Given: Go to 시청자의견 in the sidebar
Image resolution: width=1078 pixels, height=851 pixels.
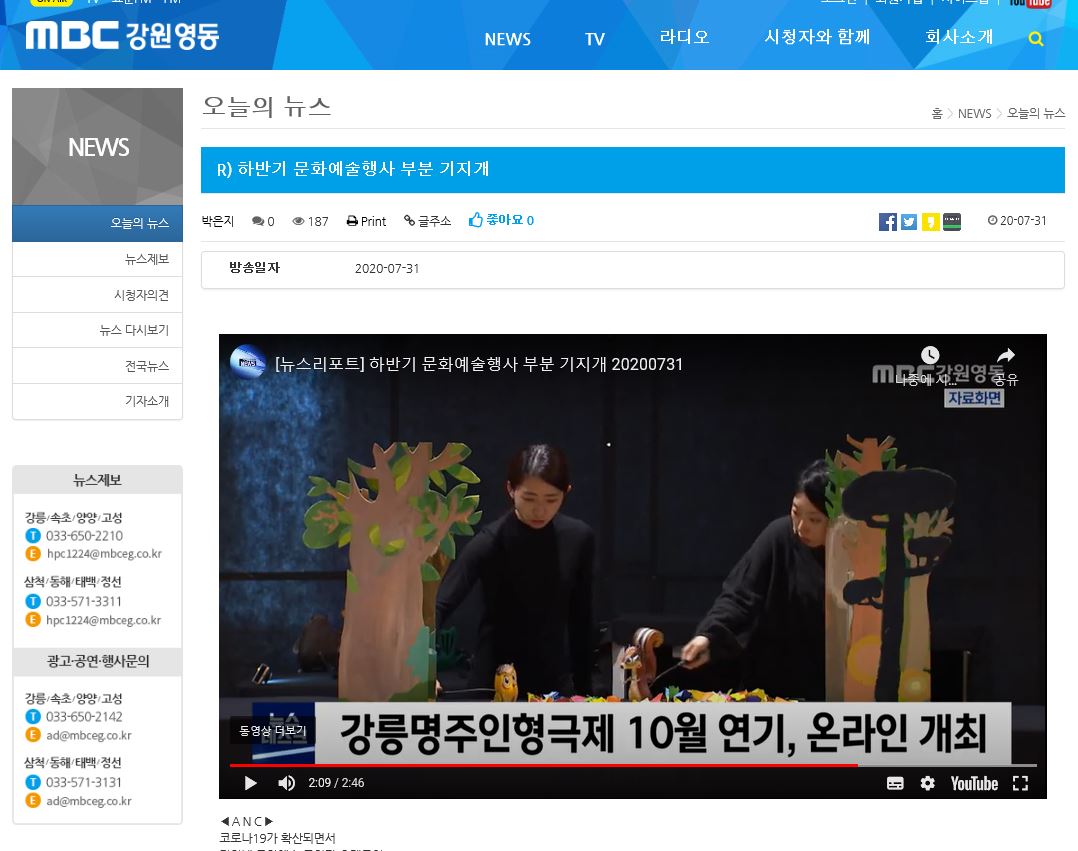Looking at the screenshot, I should pyautogui.click(x=98, y=295).
